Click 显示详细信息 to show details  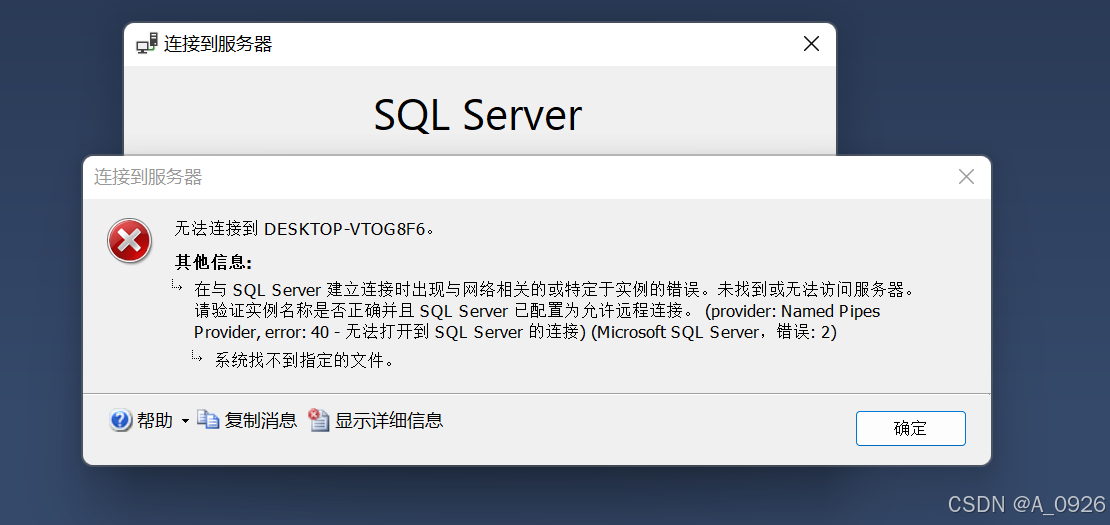click(x=389, y=421)
